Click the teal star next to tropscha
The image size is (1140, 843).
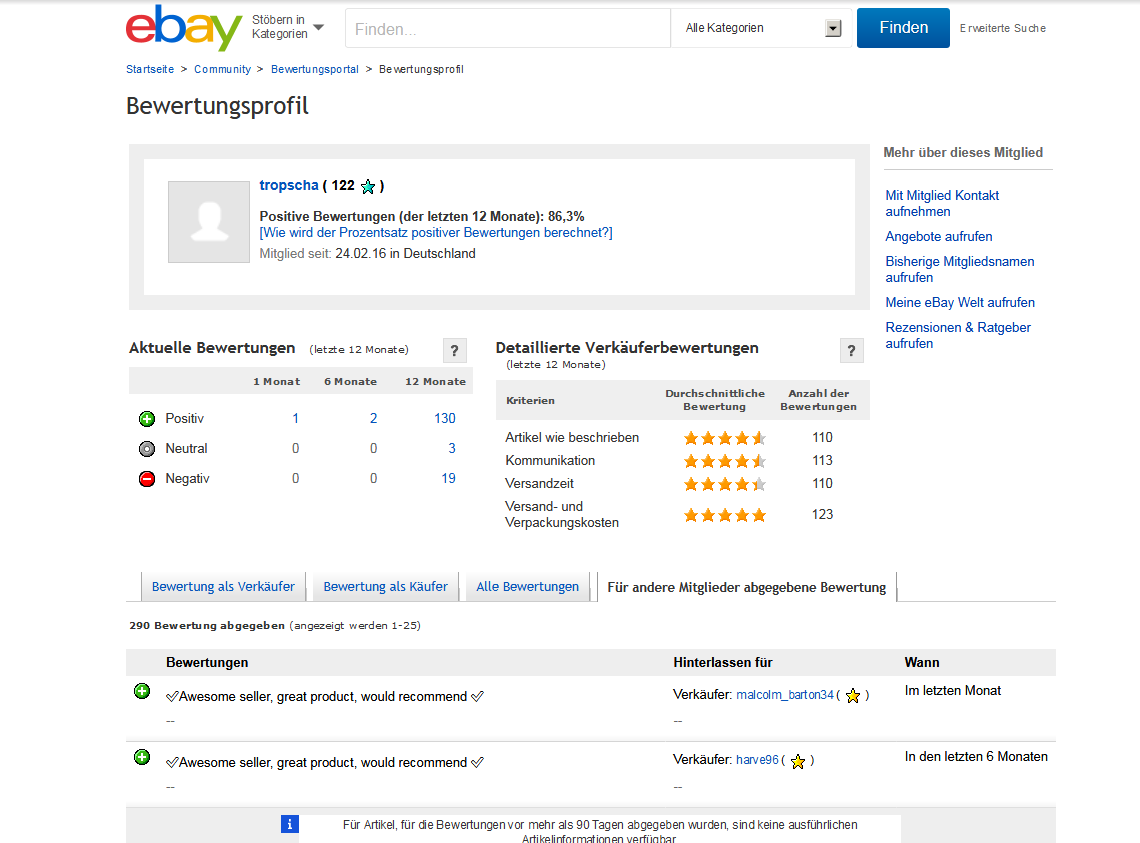tap(368, 187)
